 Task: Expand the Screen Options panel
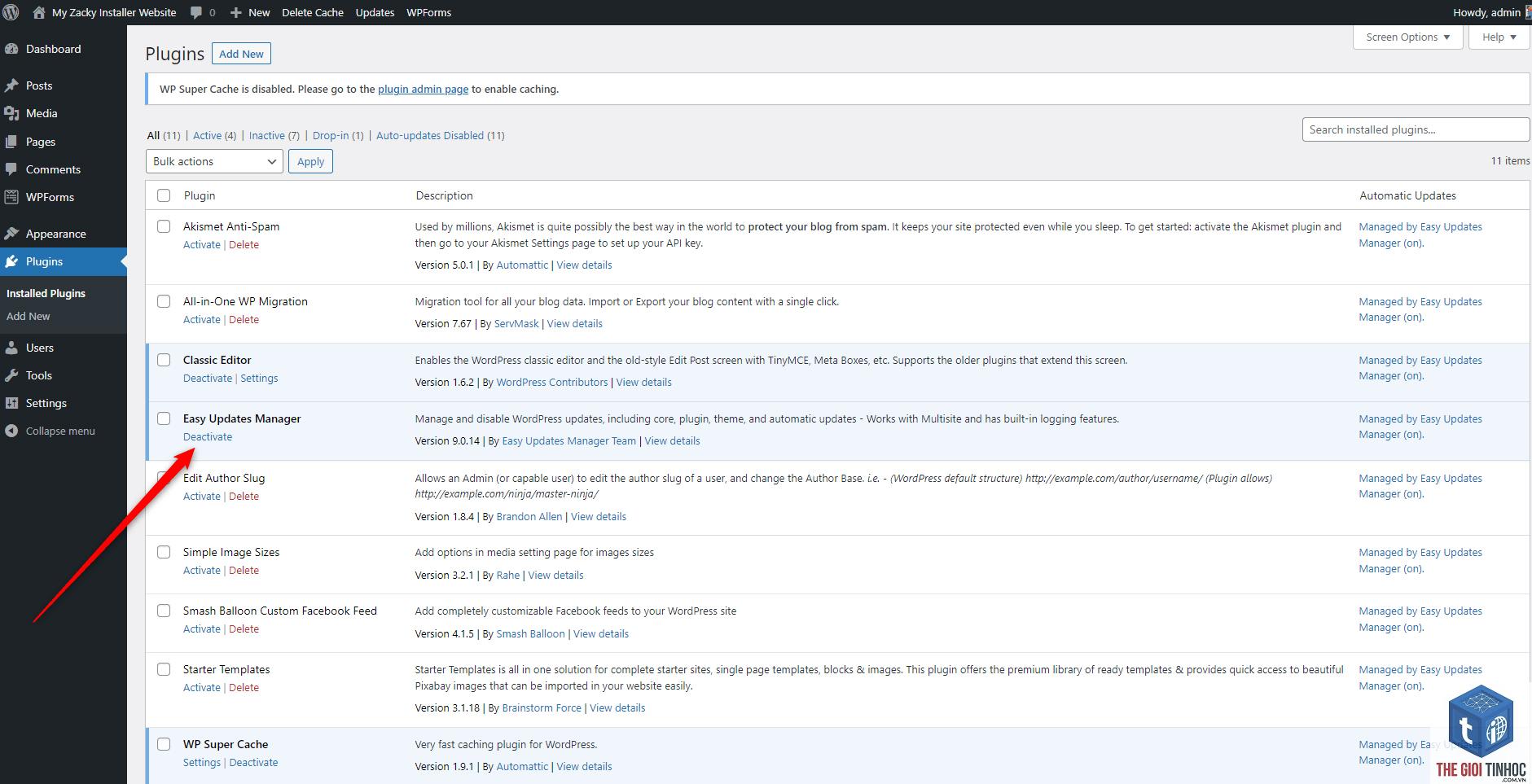coord(1408,37)
